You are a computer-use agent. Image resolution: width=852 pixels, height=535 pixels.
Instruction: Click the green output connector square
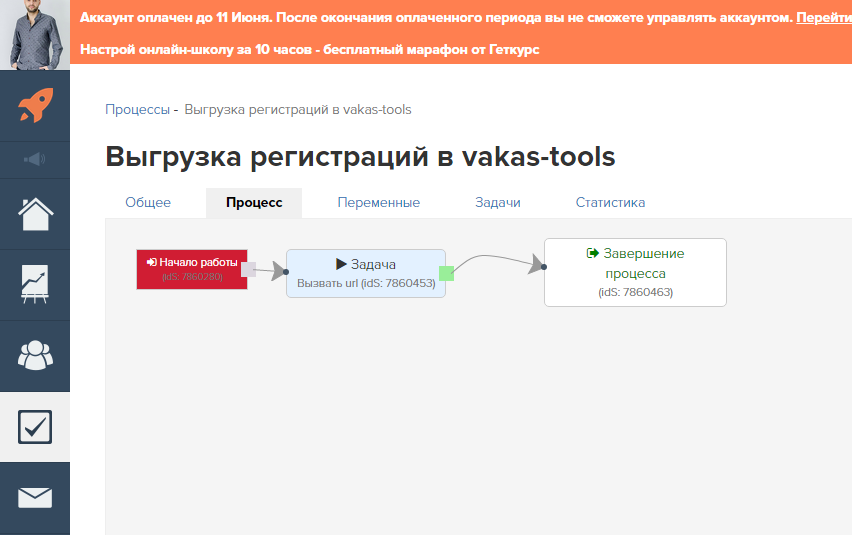pyautogui.click(x=446, y=273)
